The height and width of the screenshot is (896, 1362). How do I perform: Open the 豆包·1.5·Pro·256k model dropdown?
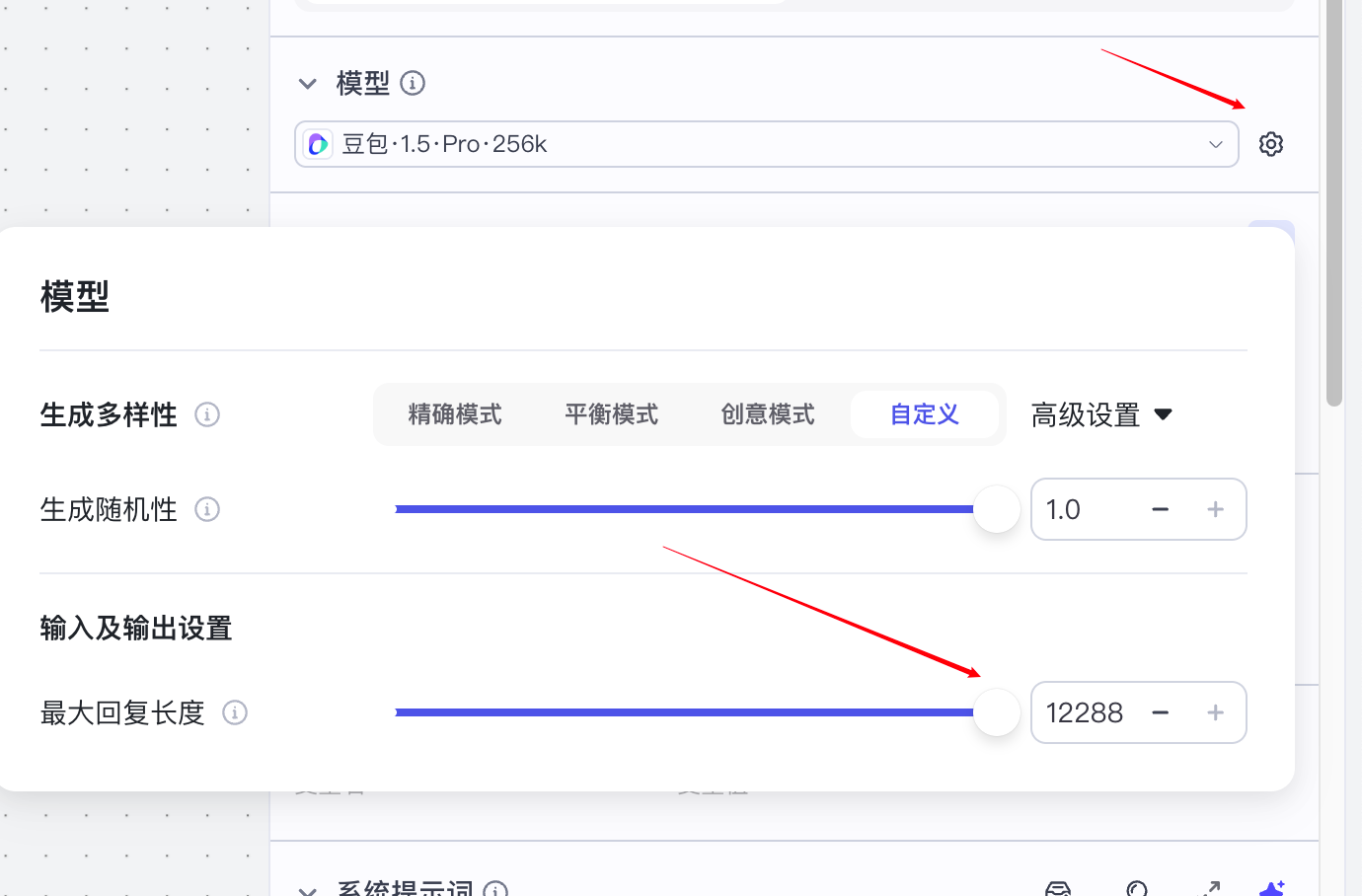[x=766, y=144]
